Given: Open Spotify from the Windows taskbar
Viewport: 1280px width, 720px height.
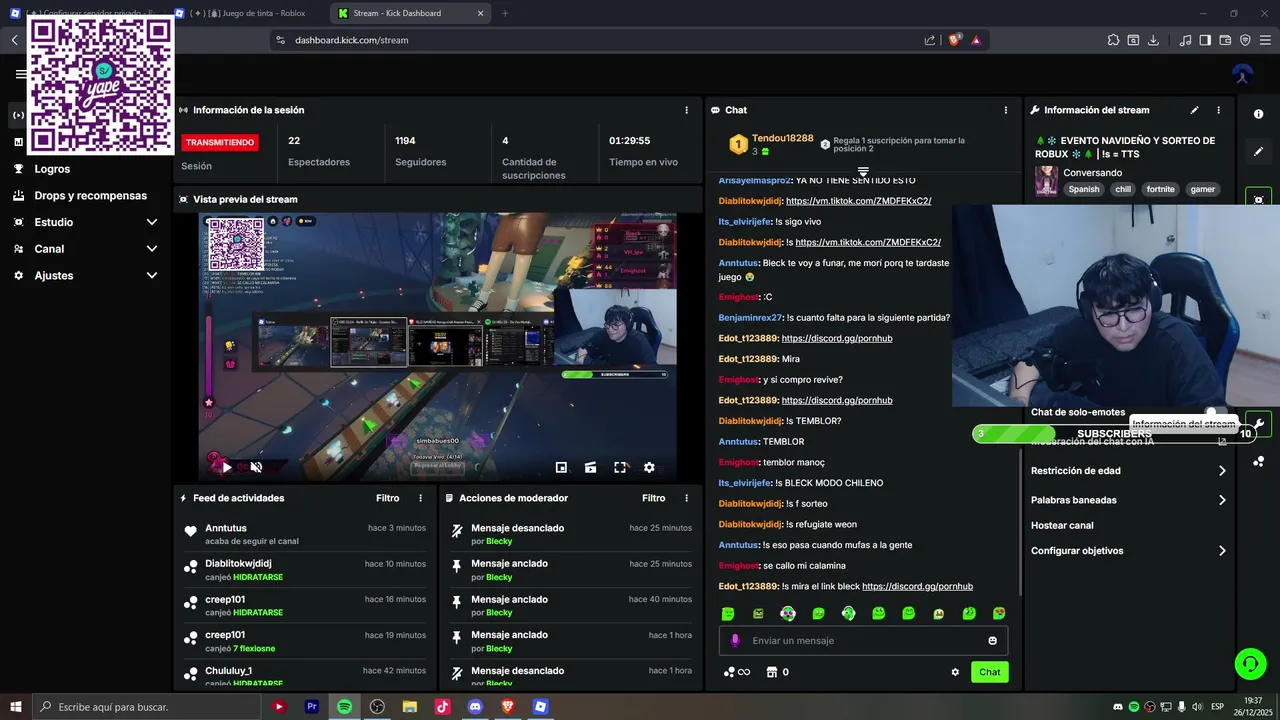Looking at the screenshot, I should (344, 707).
